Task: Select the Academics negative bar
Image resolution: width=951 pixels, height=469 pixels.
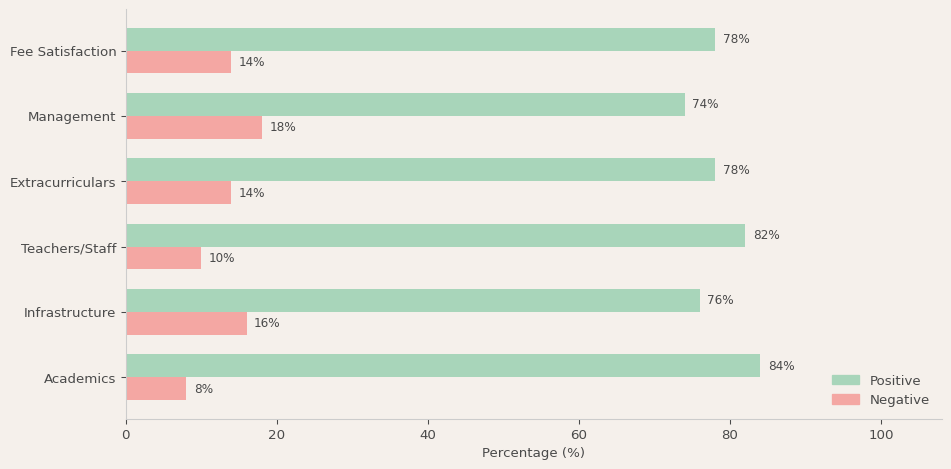Action: (156, 389)
